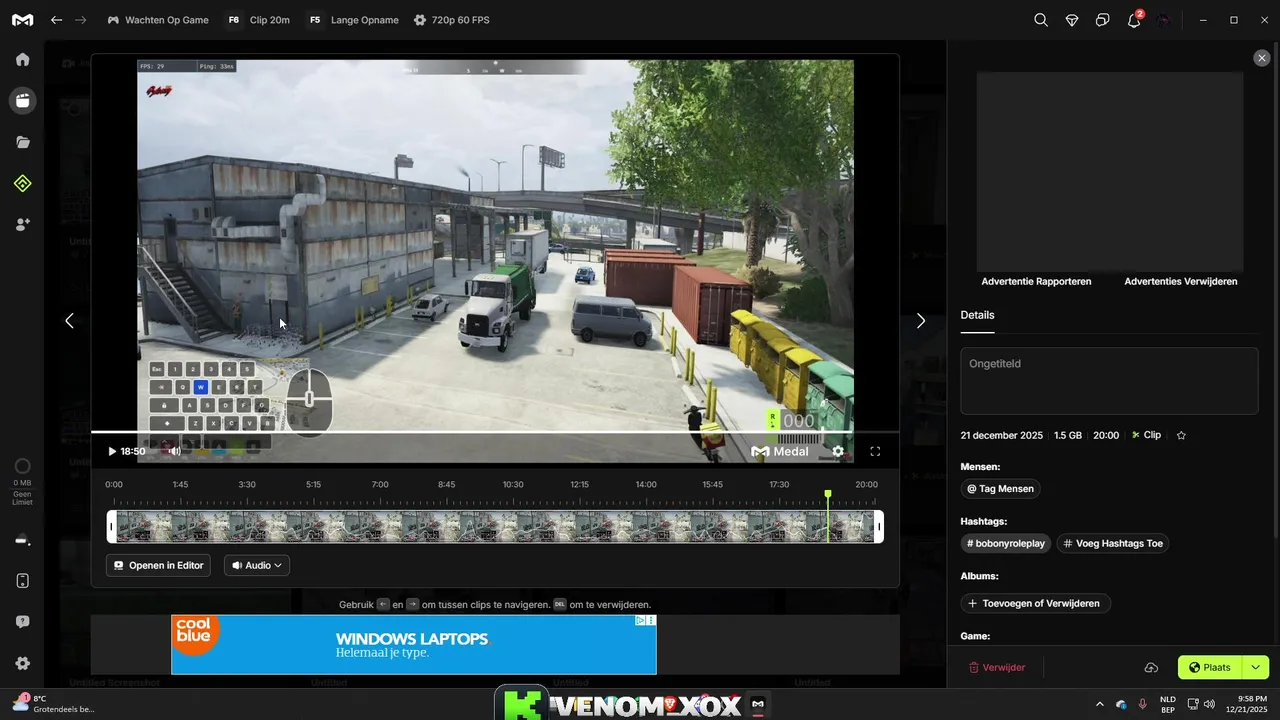
Task: Open the Home page in the Medal sidebar
Action: pyautogui.click(x=22, y=59)
